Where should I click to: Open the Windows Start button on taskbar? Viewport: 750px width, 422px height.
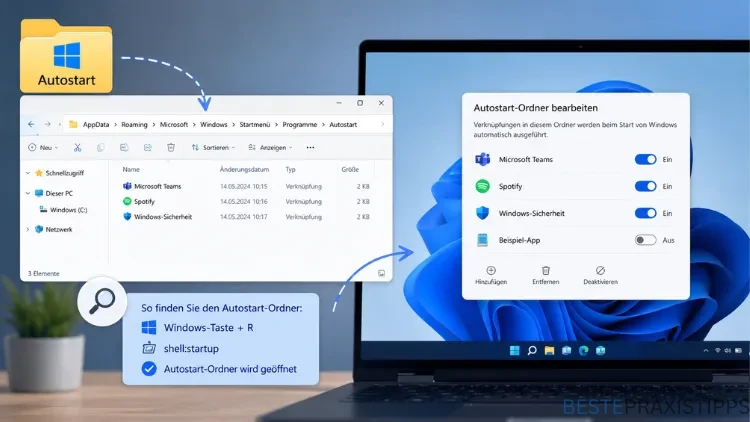(x=515, y=351)
